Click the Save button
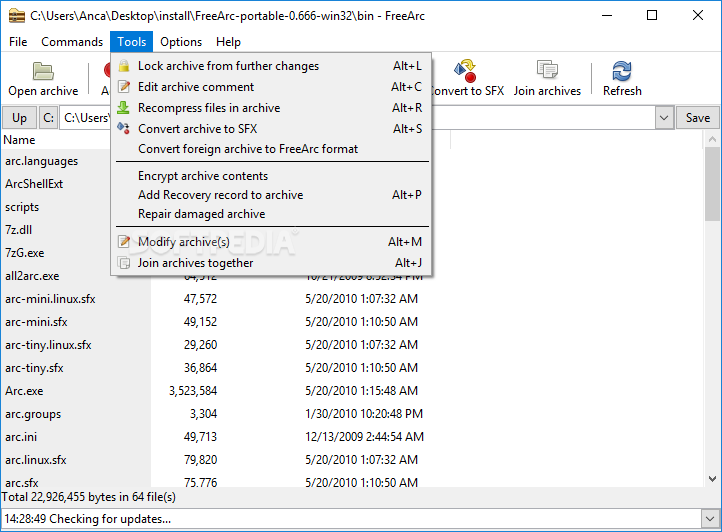Screen dimensions: 722x532 pos(697,118)
